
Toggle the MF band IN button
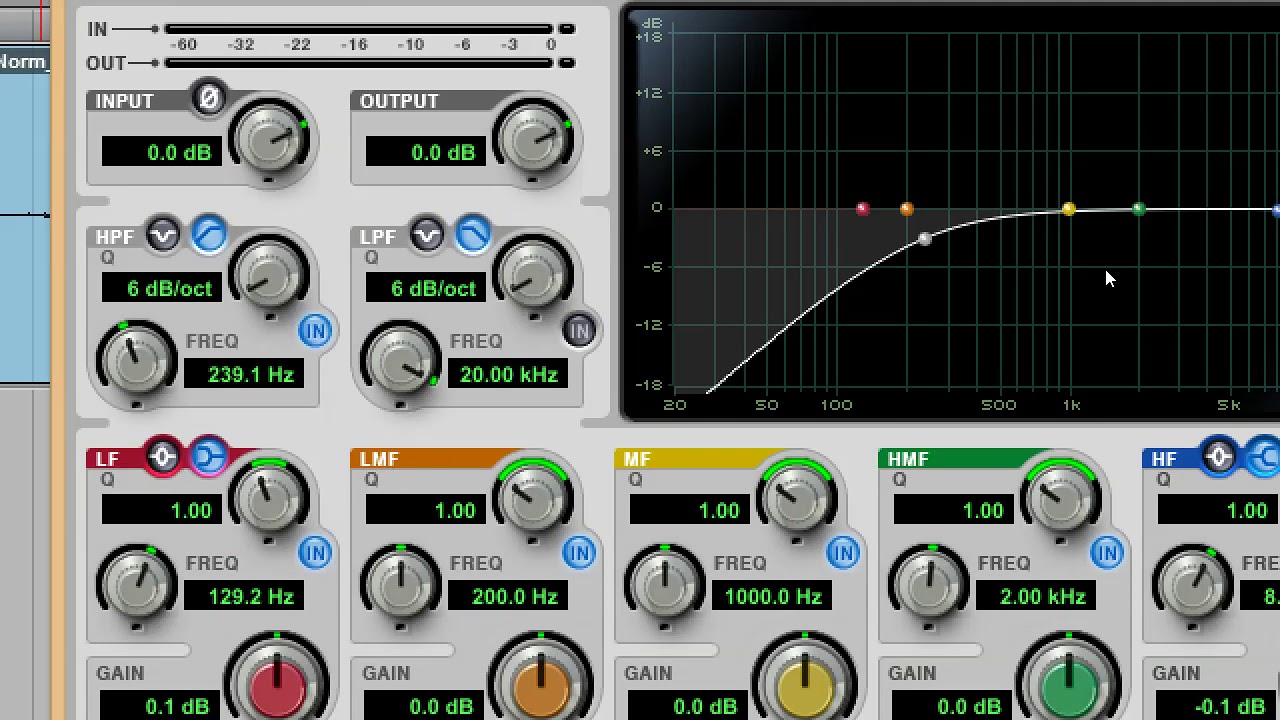coord(843,553)
